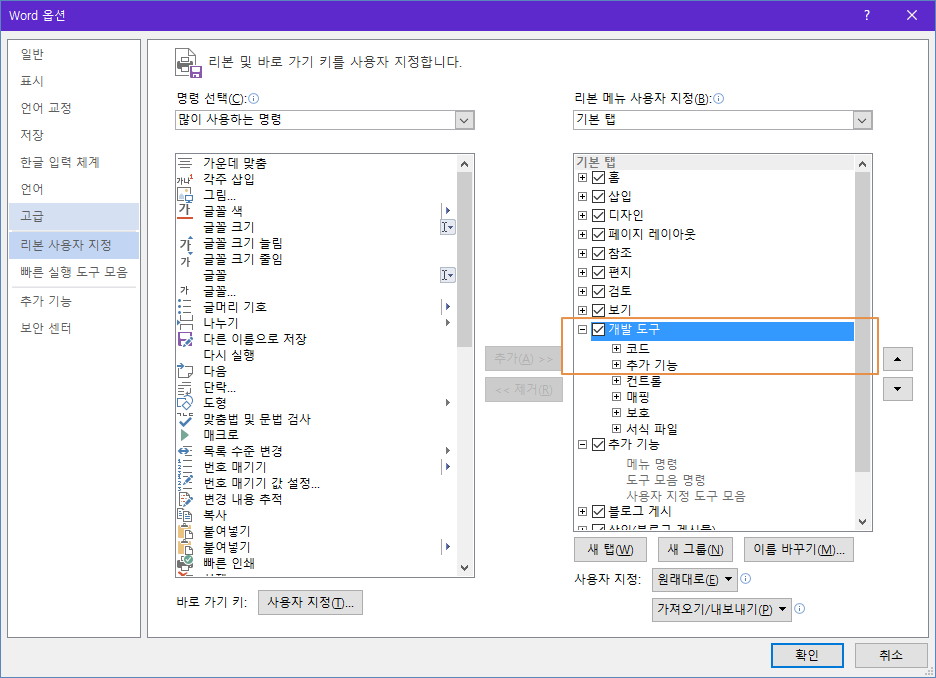Select the 단락... paragraph command icon
Viewport: 936px width, 678px height.
coord(185,387)
